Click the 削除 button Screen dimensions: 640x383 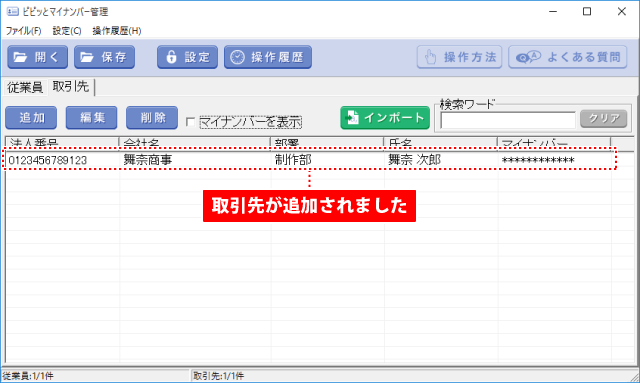(152, 118)
